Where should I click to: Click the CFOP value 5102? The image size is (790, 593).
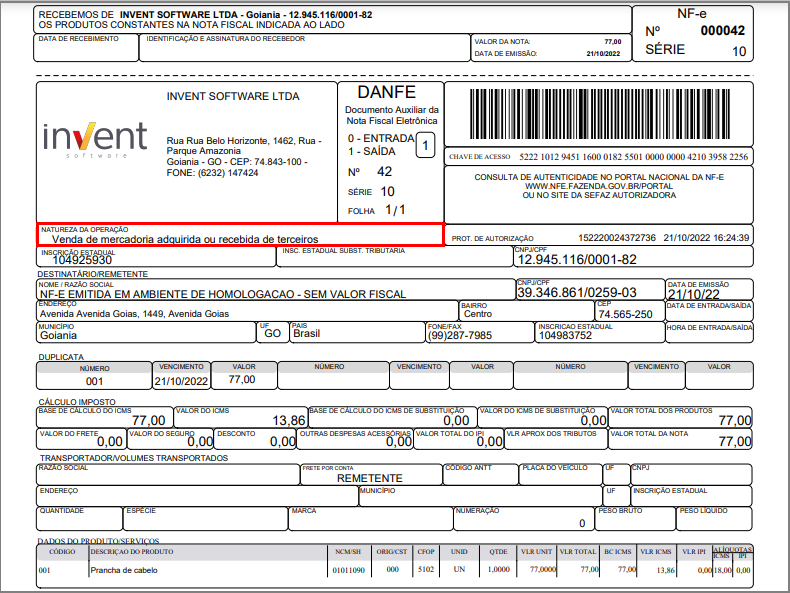click(426, 569)
